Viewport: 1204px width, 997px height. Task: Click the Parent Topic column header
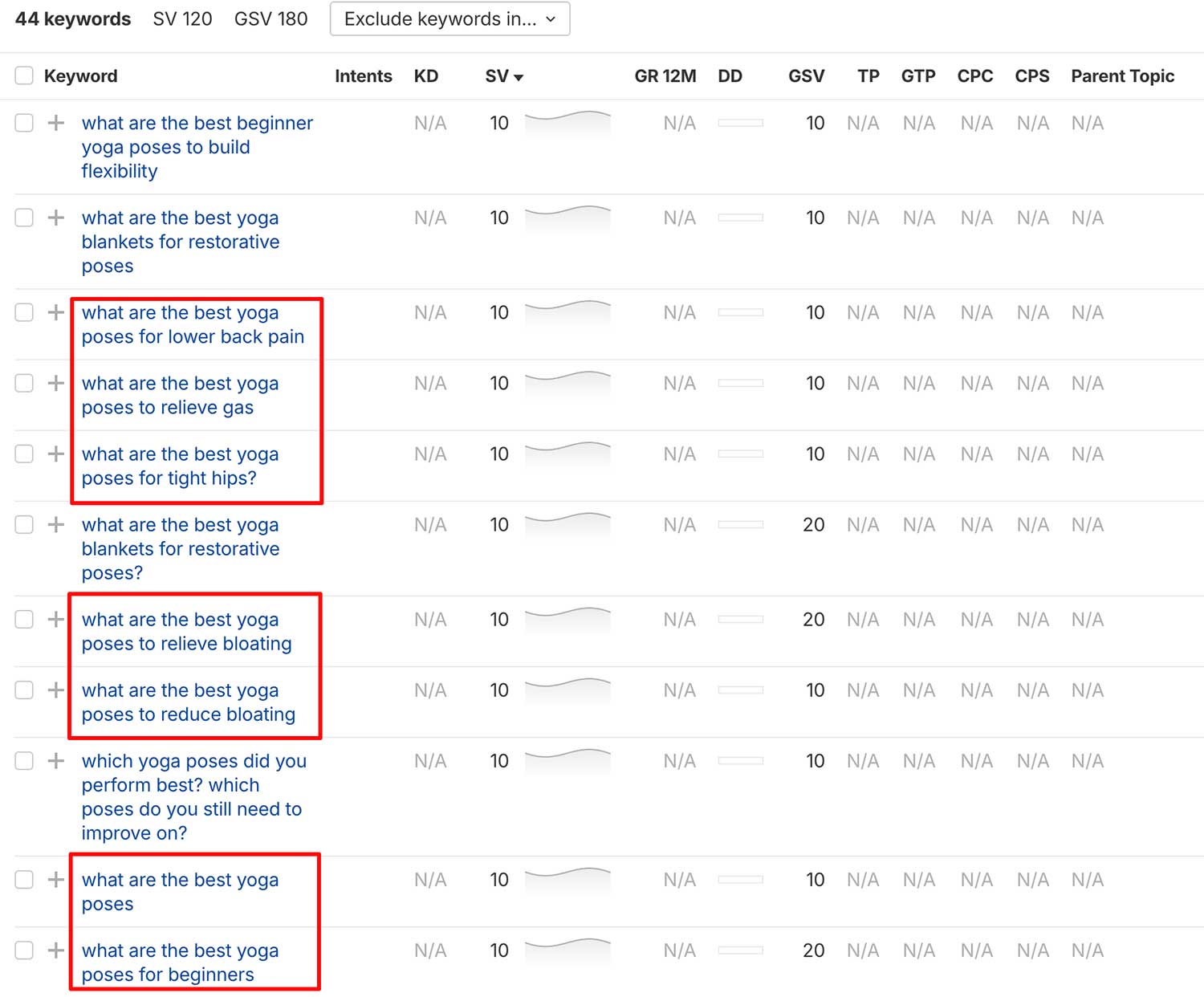1122,76
